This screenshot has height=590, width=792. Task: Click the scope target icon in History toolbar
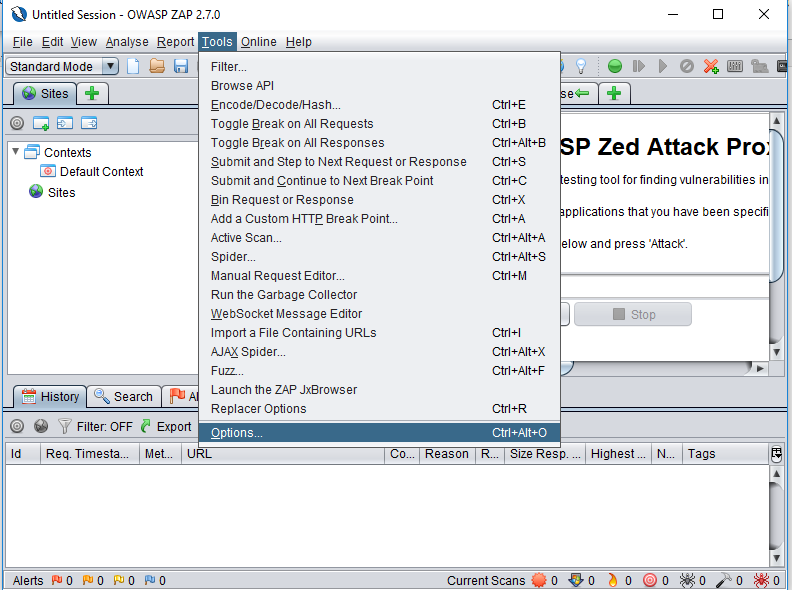click(17, 426)
